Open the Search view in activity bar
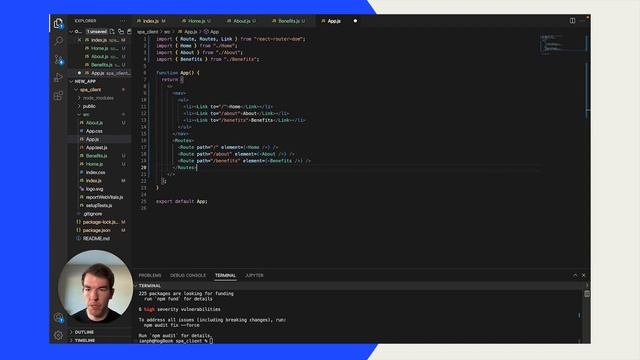This screenshot has width=640, height=360. [x=58, y=41]
